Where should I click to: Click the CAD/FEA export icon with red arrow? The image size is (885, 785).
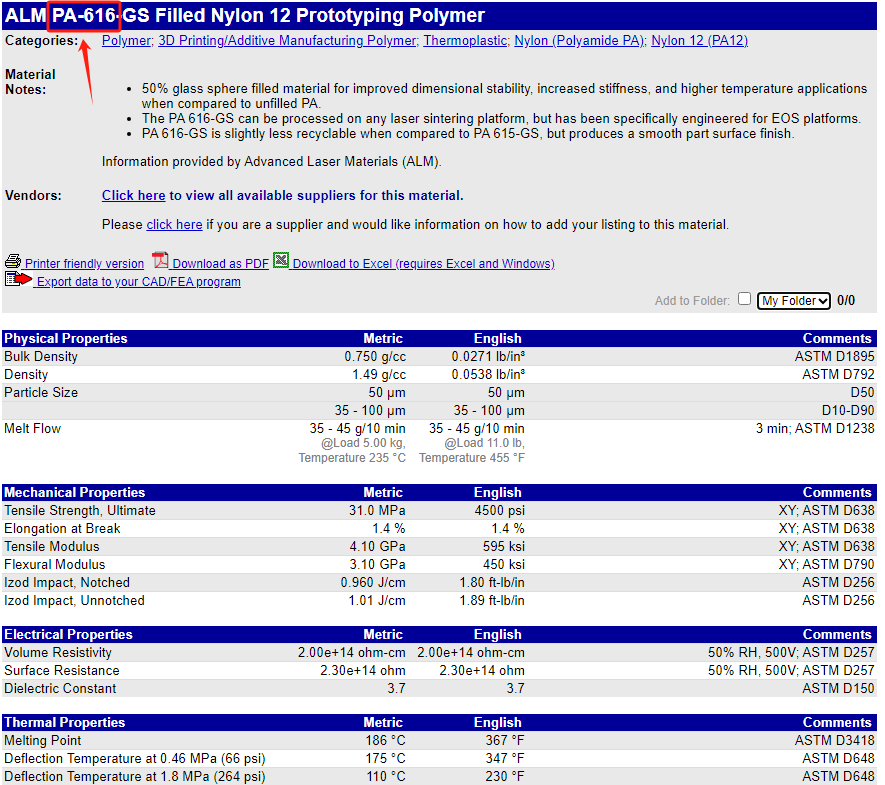click(19, 279)
